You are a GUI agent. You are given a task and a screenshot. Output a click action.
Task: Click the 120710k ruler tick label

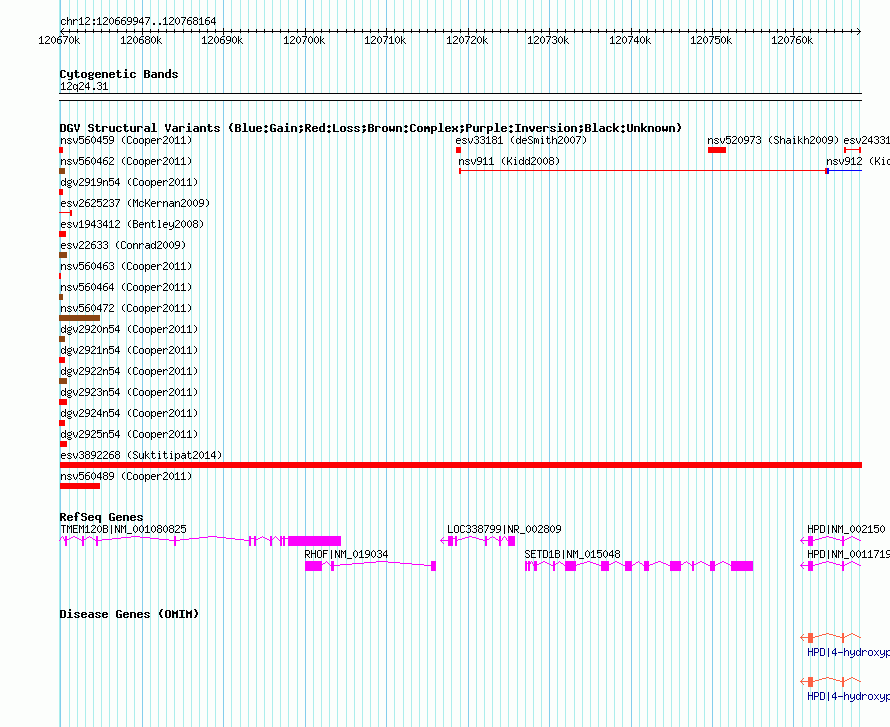[x=385, y=40]
